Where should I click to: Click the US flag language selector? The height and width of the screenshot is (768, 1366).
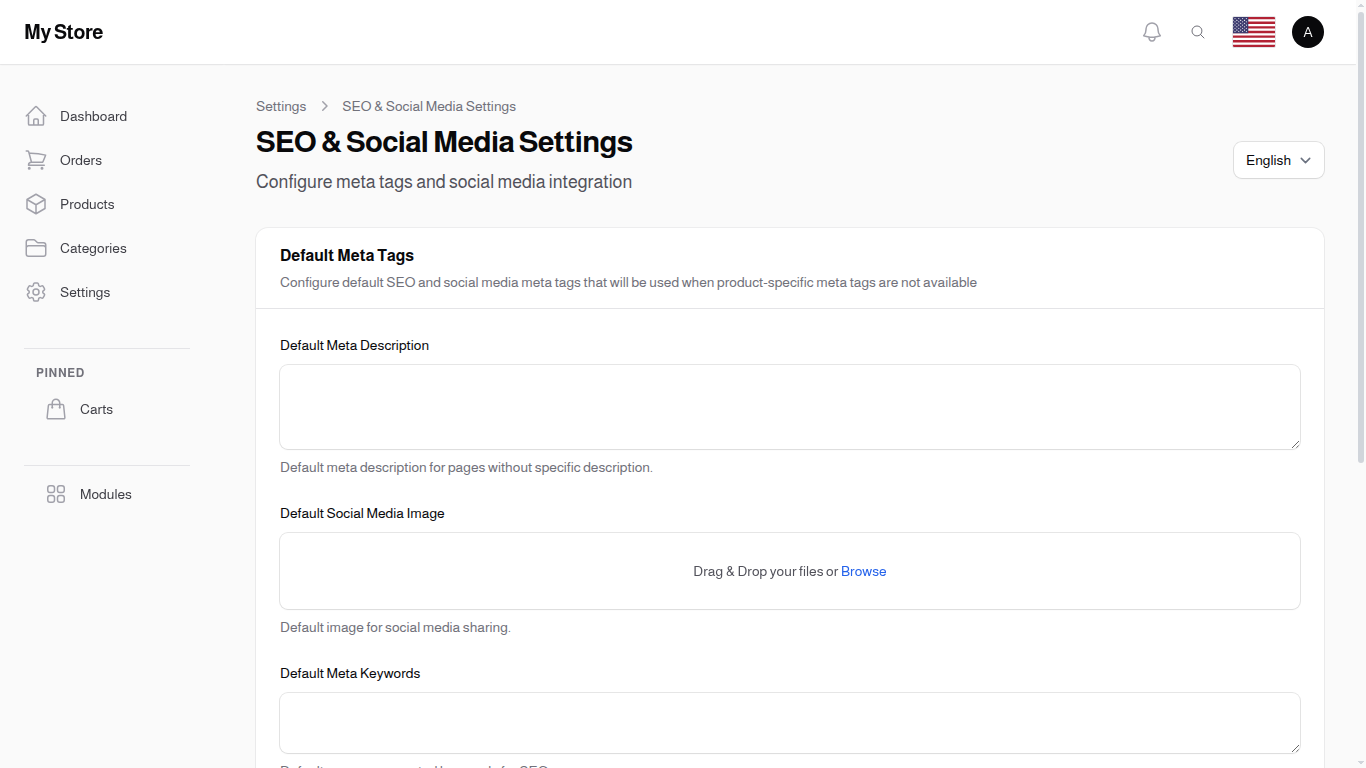click(x=1253, y=31)
